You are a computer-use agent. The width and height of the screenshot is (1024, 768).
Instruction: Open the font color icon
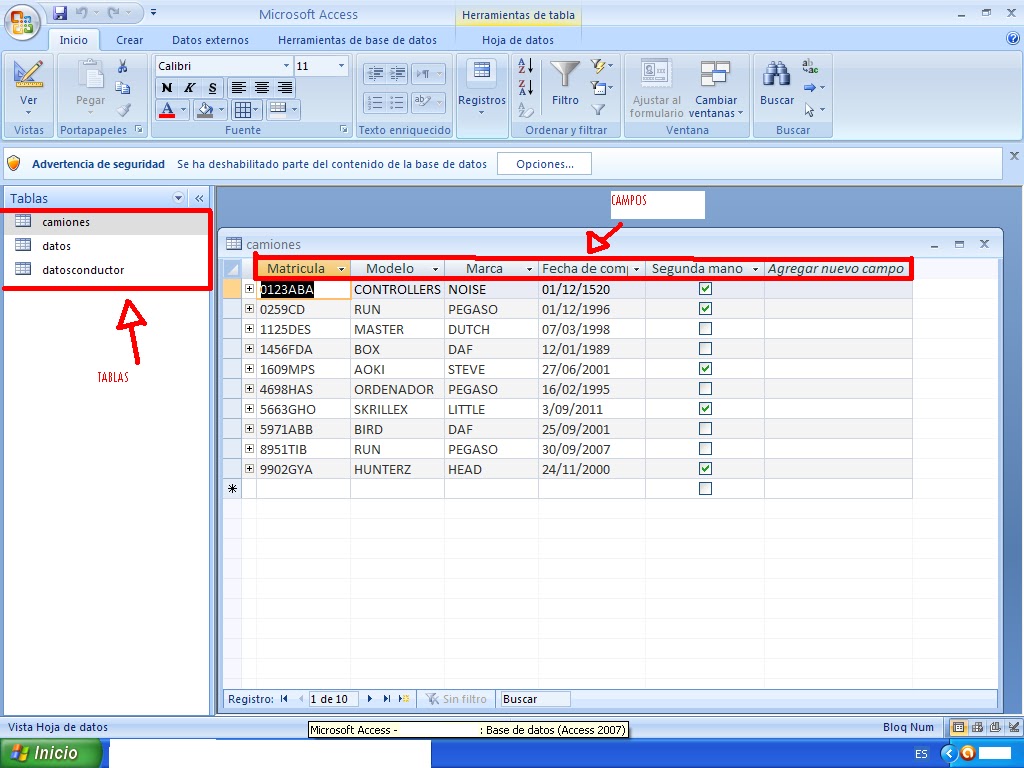coord(168,110)
